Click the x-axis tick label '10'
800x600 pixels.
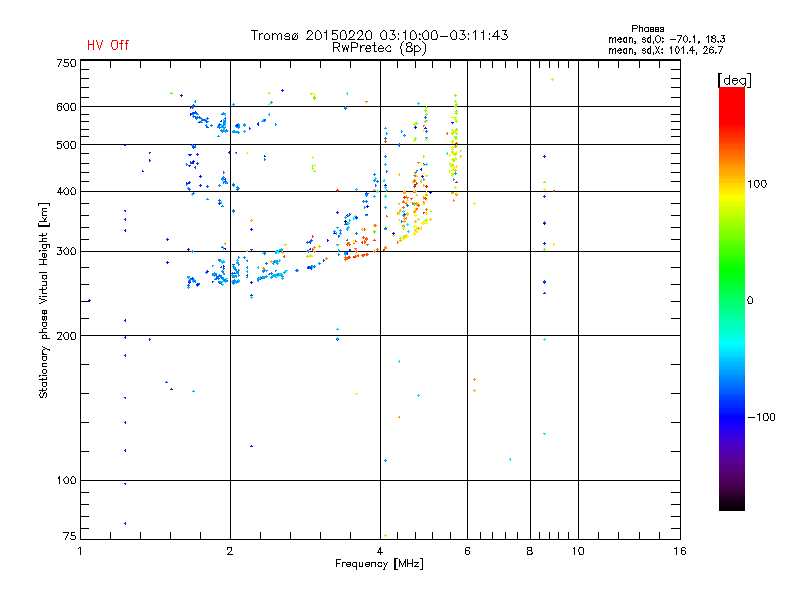coord(578,551)
